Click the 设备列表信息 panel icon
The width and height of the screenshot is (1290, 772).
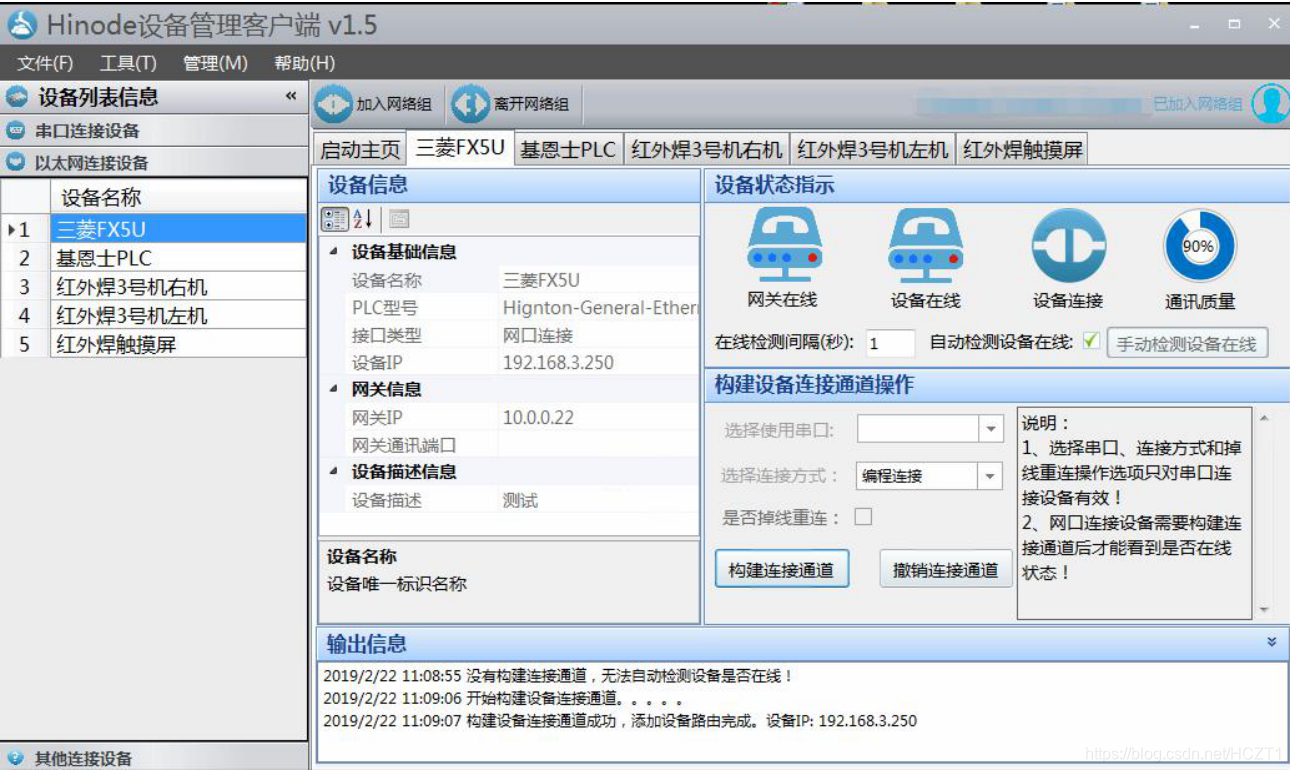pyautogui.click(x=17, y=97)
